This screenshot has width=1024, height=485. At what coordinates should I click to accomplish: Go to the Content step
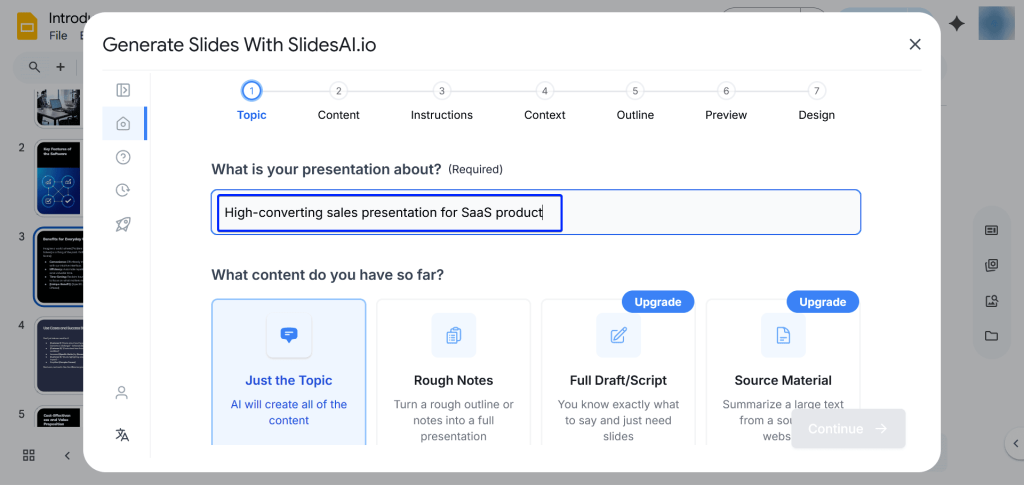(338, 102)
